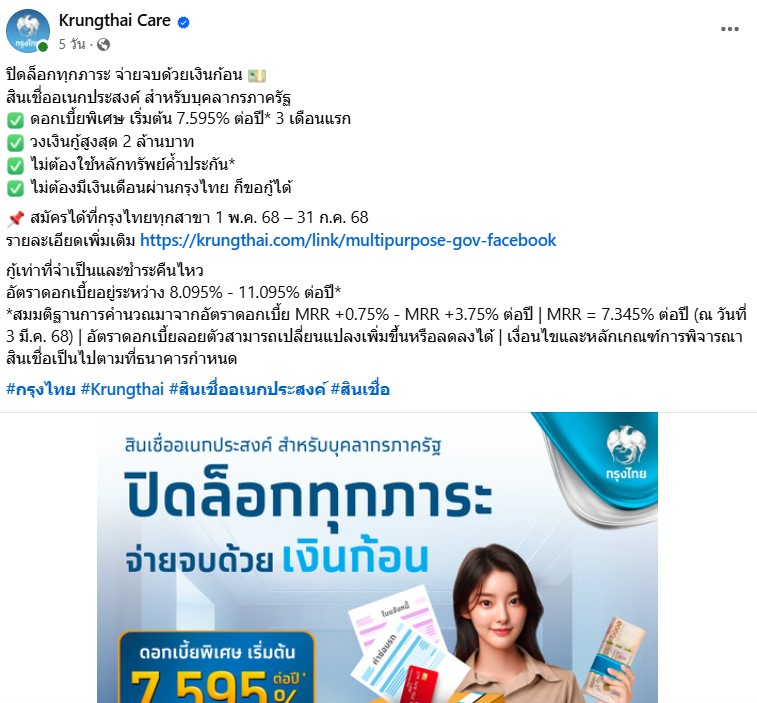The width and height of the screenshot is (757, 703).
Task: Open the three-dots post options menu
Action: 729,29
